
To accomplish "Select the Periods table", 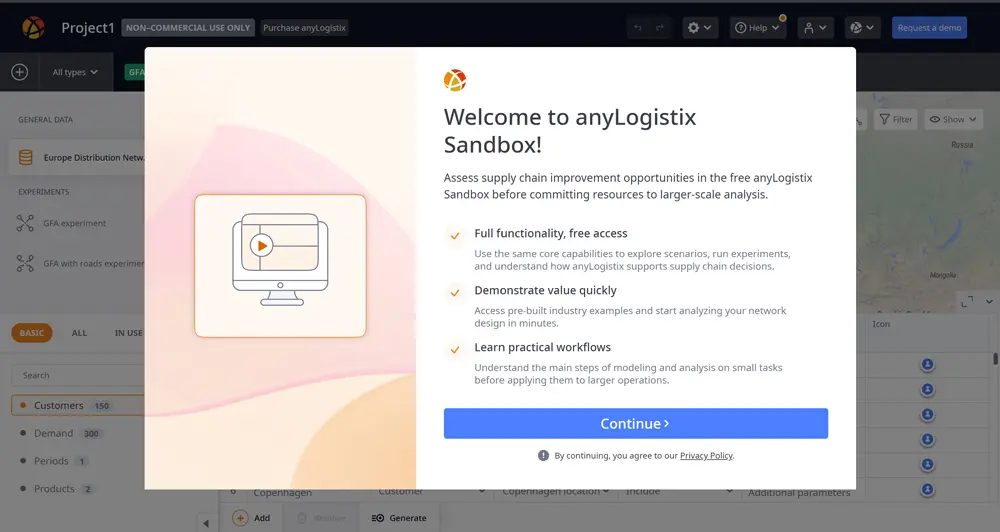I will [x=51, y=461].
